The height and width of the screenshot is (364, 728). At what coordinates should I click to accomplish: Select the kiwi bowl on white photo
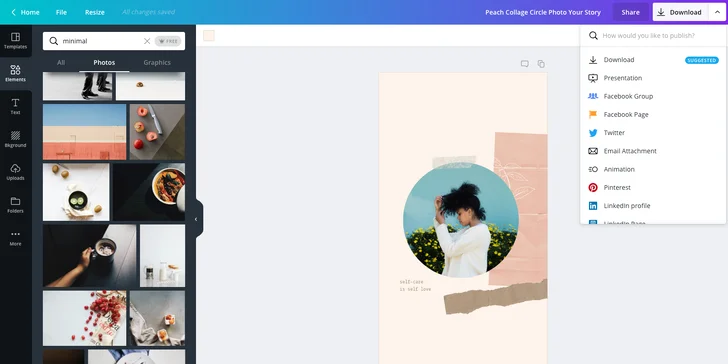click(76, 192)
